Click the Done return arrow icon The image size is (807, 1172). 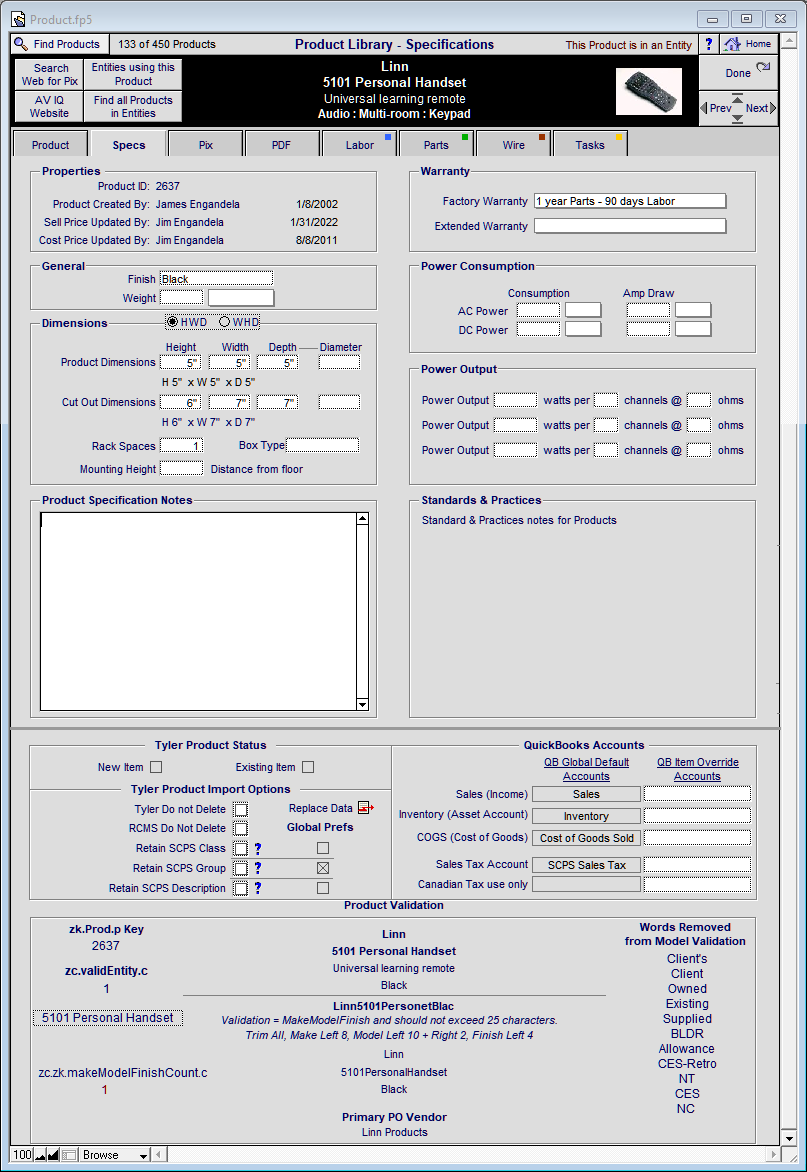click(x=763, y=69)
